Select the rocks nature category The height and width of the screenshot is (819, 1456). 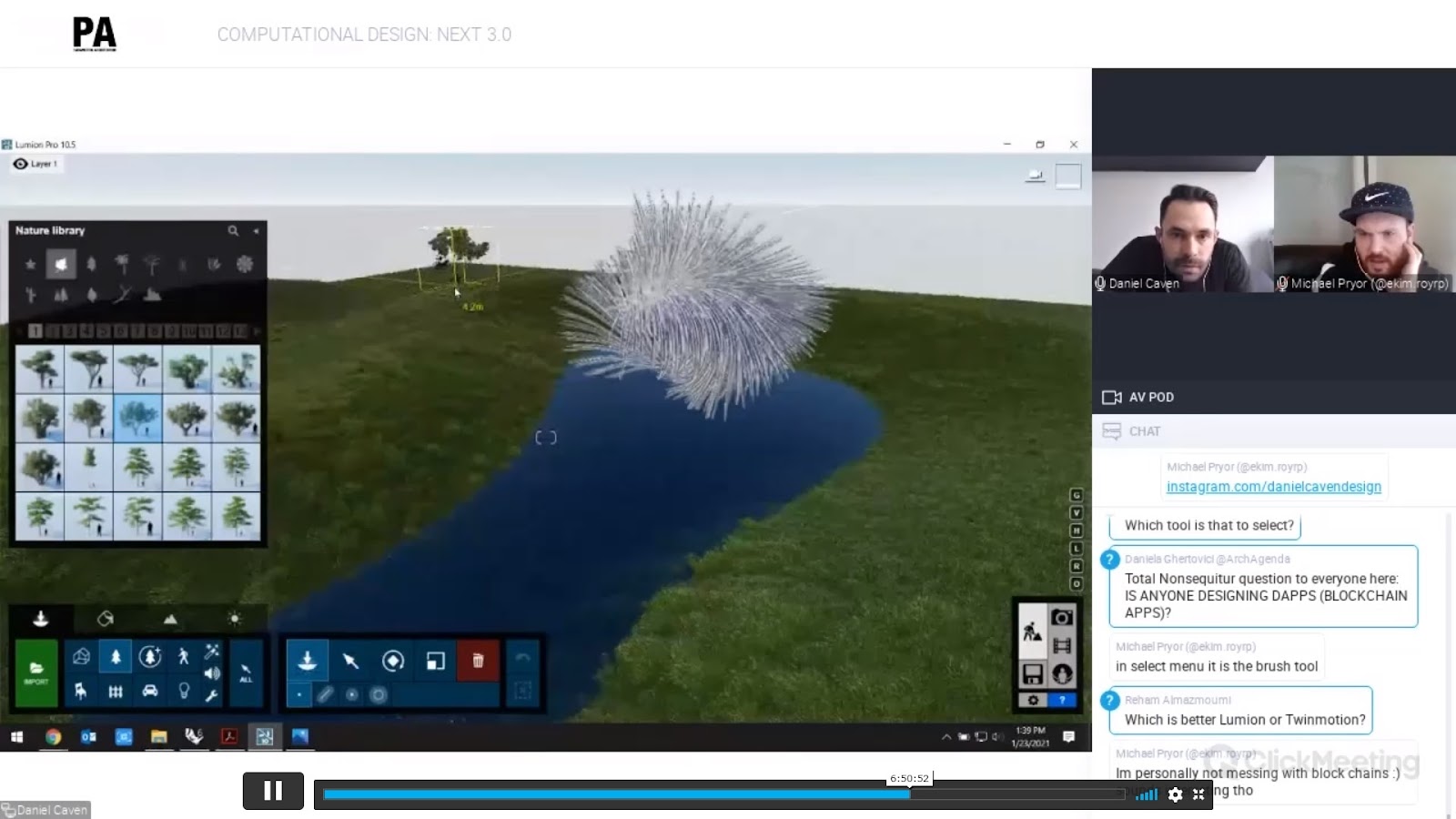(153, 295)
